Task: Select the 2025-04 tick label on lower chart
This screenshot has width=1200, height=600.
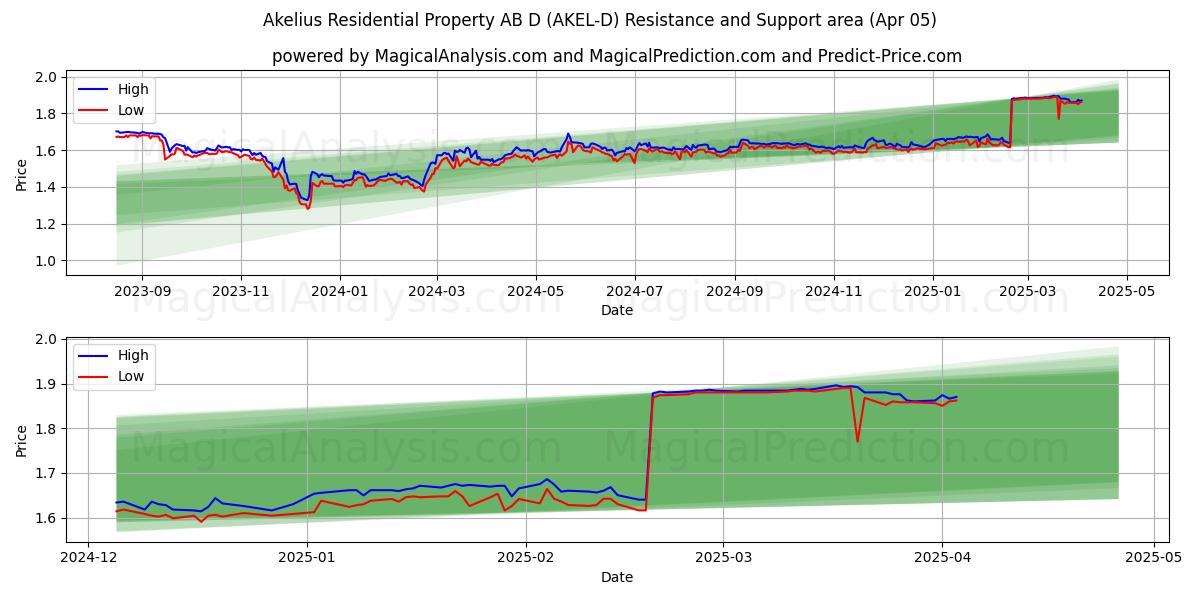Action: 942,557
